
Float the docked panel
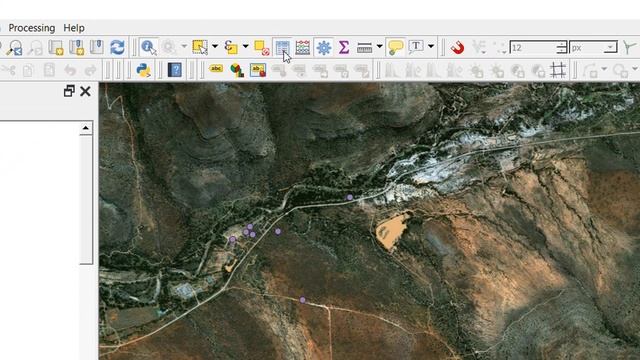coord(69,91)
